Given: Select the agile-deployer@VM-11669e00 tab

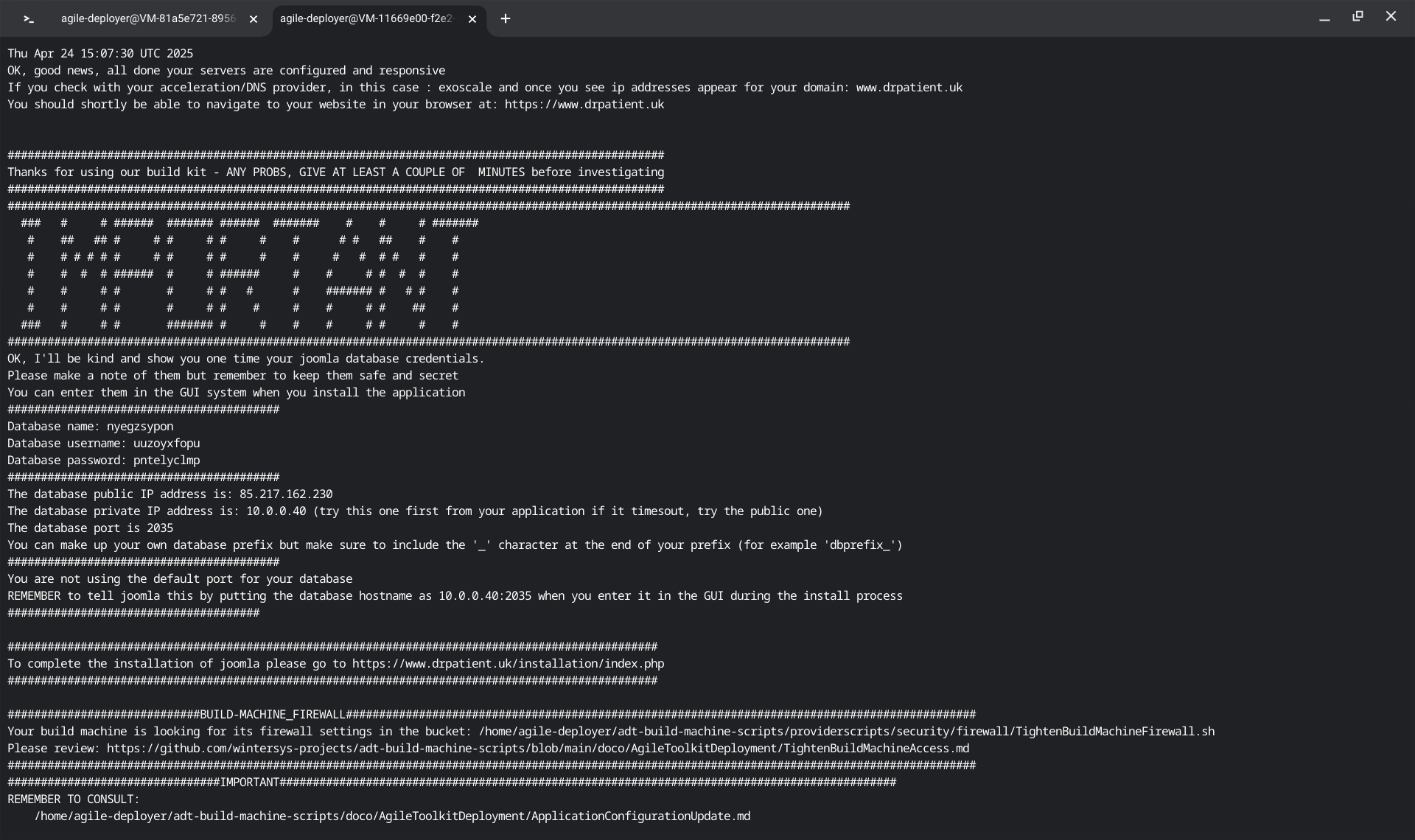Looking at the screenshot, I should [x=366, y=19].
